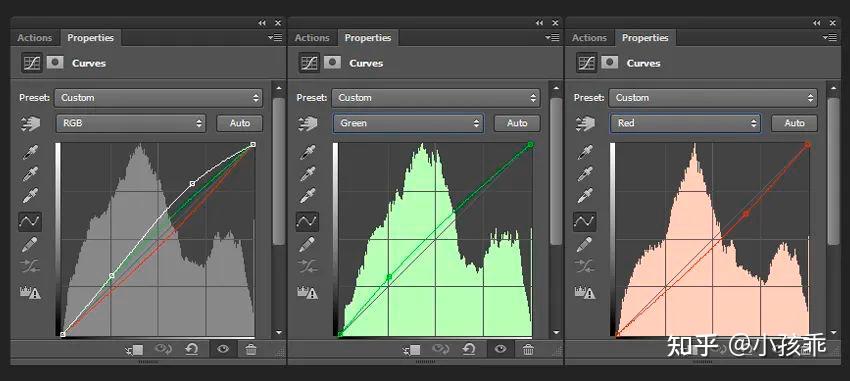Activate on-image hand tool in Green panel
The height and width of the screenshot is (381, 850).
point(308,124)
